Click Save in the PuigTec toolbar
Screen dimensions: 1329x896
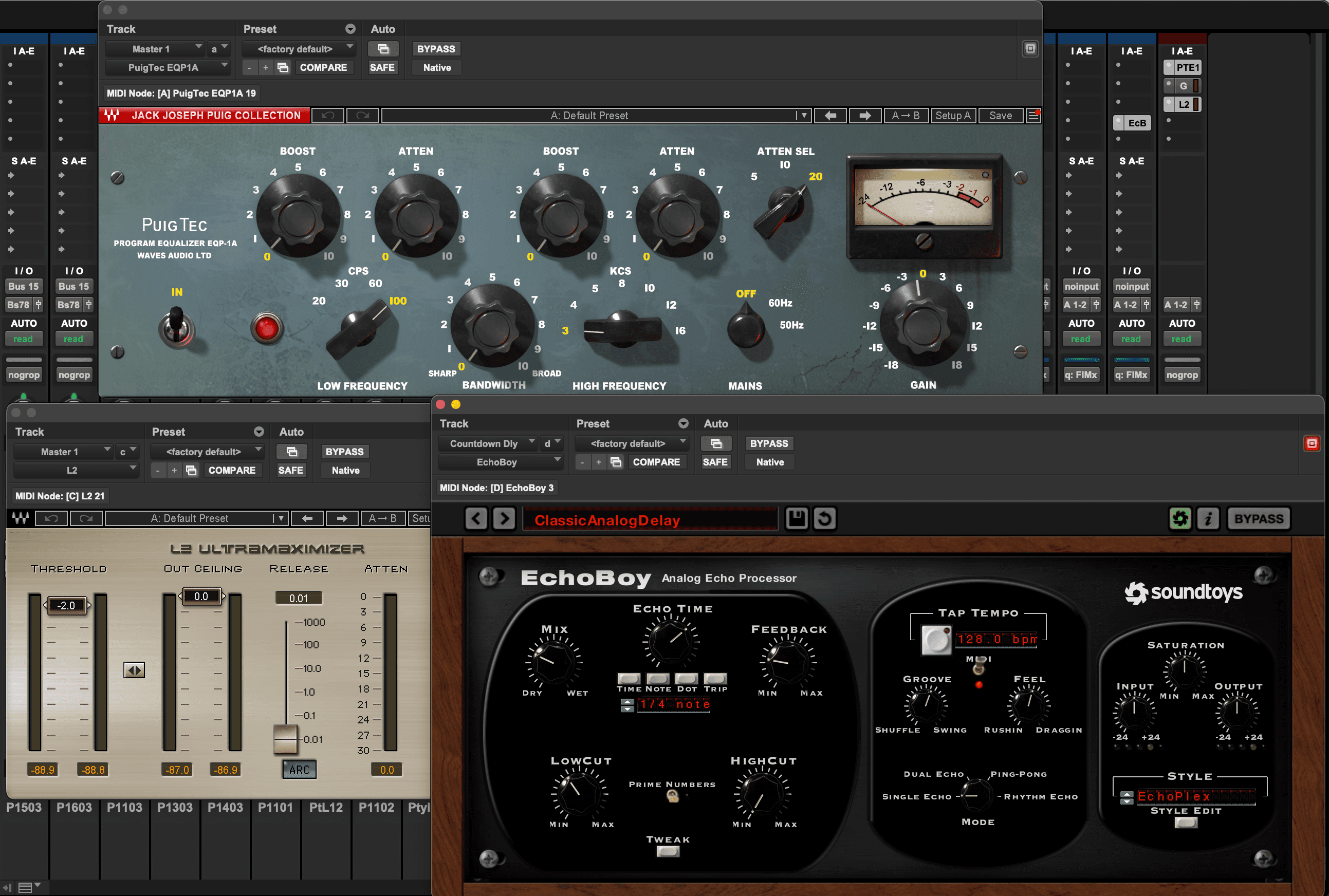[x=1000, y=116]
